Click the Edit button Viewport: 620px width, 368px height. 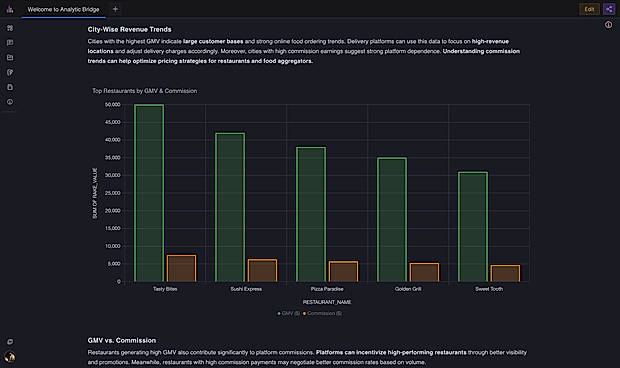click(x=589, y=9)
